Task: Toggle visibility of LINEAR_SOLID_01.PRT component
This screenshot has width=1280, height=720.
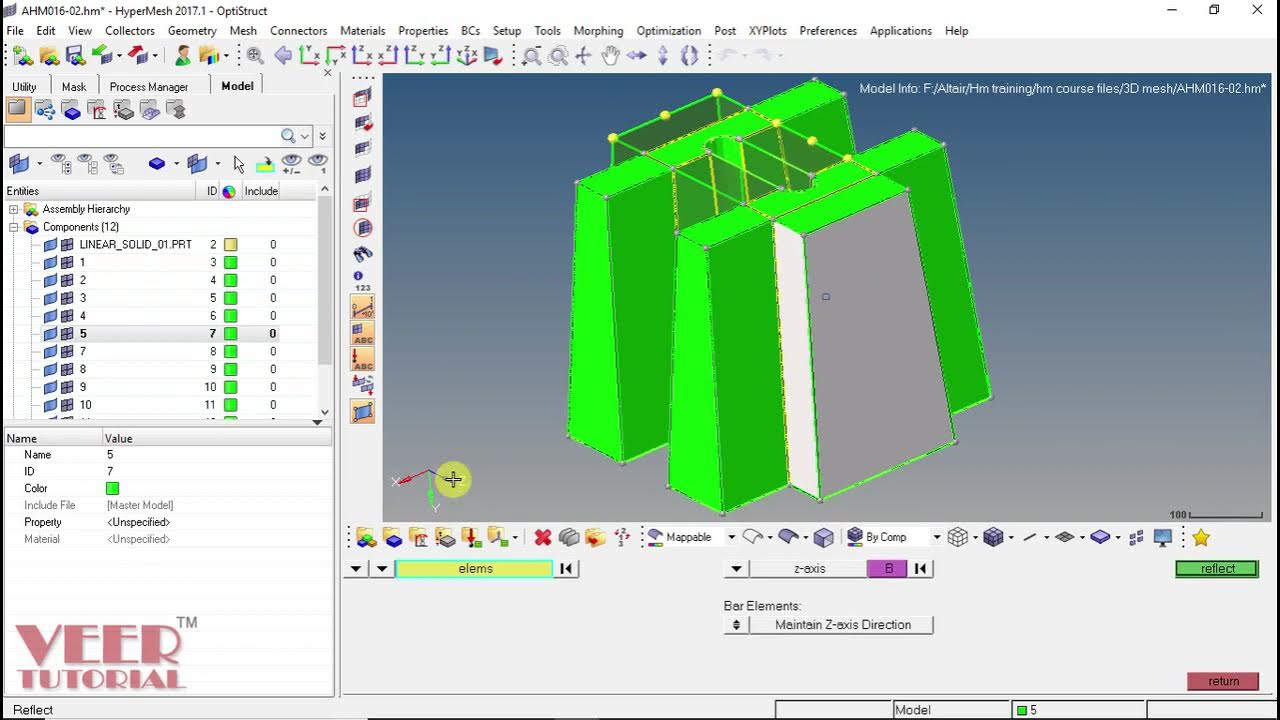Action: [x=50, y=245]
